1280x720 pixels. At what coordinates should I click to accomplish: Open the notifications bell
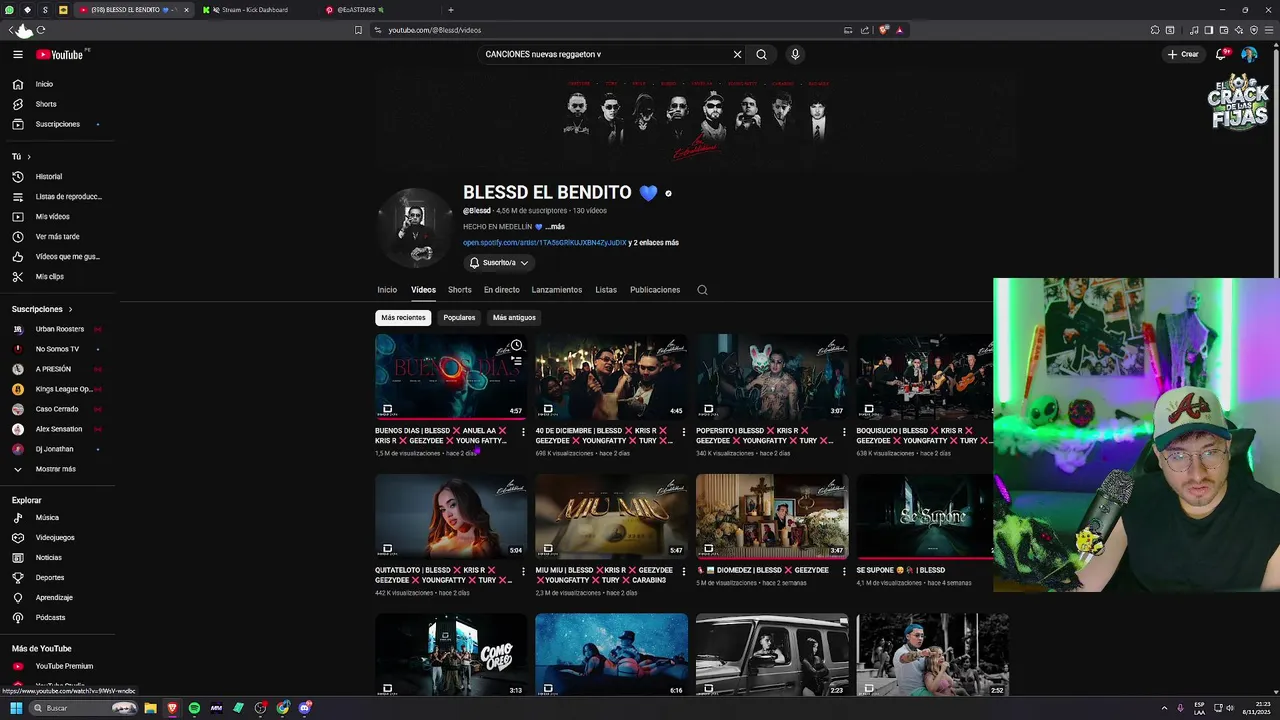point(1221,55)
